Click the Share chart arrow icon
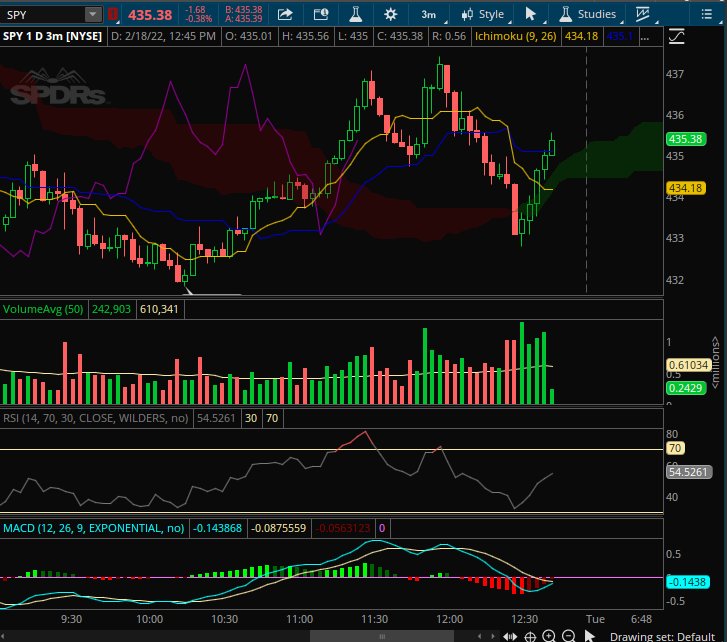Screen dimensions: 727x642 [x=285, y=14]
